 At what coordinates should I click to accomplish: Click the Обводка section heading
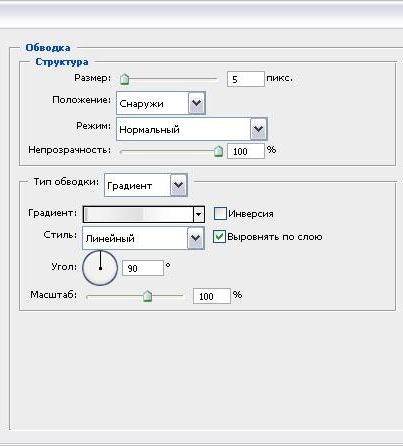coord(48,48)
